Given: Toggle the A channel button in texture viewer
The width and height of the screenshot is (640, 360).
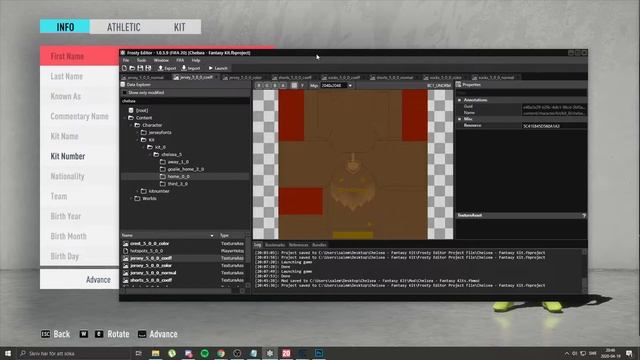Looking at the screenshot, I should coord(283,85).
